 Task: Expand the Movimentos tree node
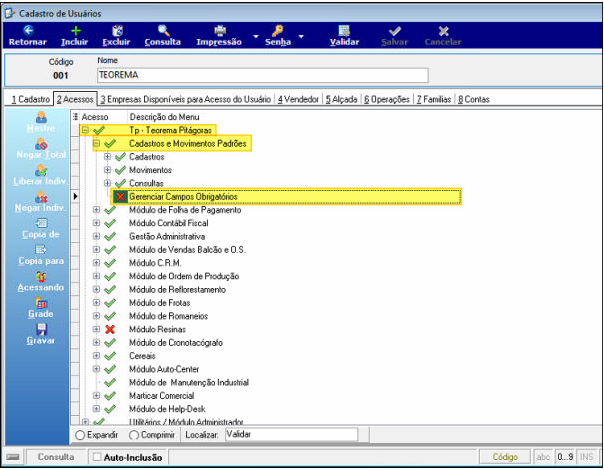[107, 170]
